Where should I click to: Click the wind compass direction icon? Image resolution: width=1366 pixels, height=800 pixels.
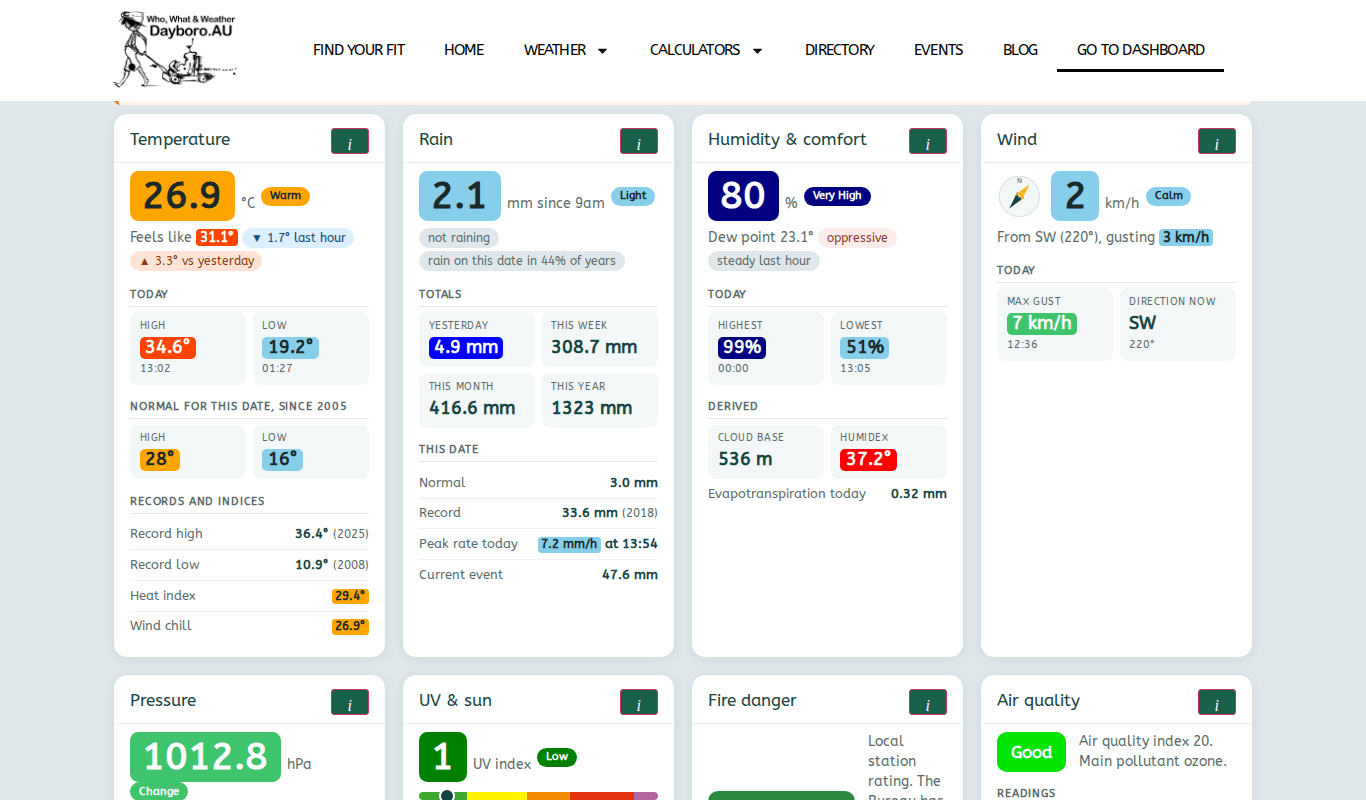[x=1019, y=196]
